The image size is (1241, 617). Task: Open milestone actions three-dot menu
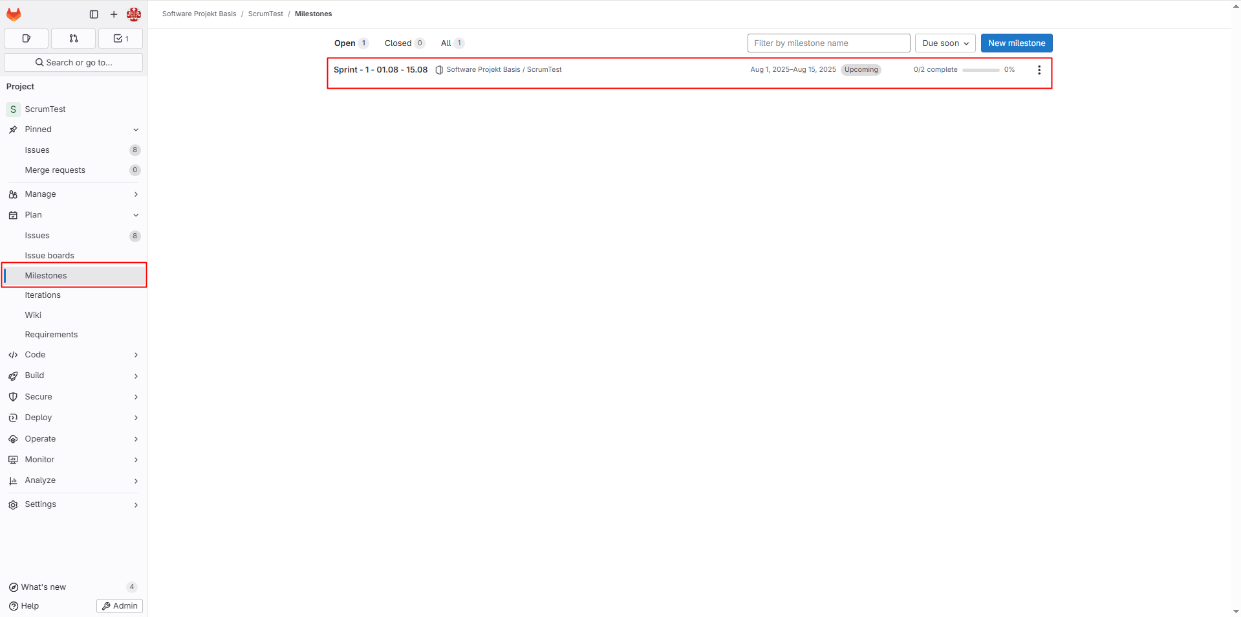pyautogui.click(x=1039, y=70)
